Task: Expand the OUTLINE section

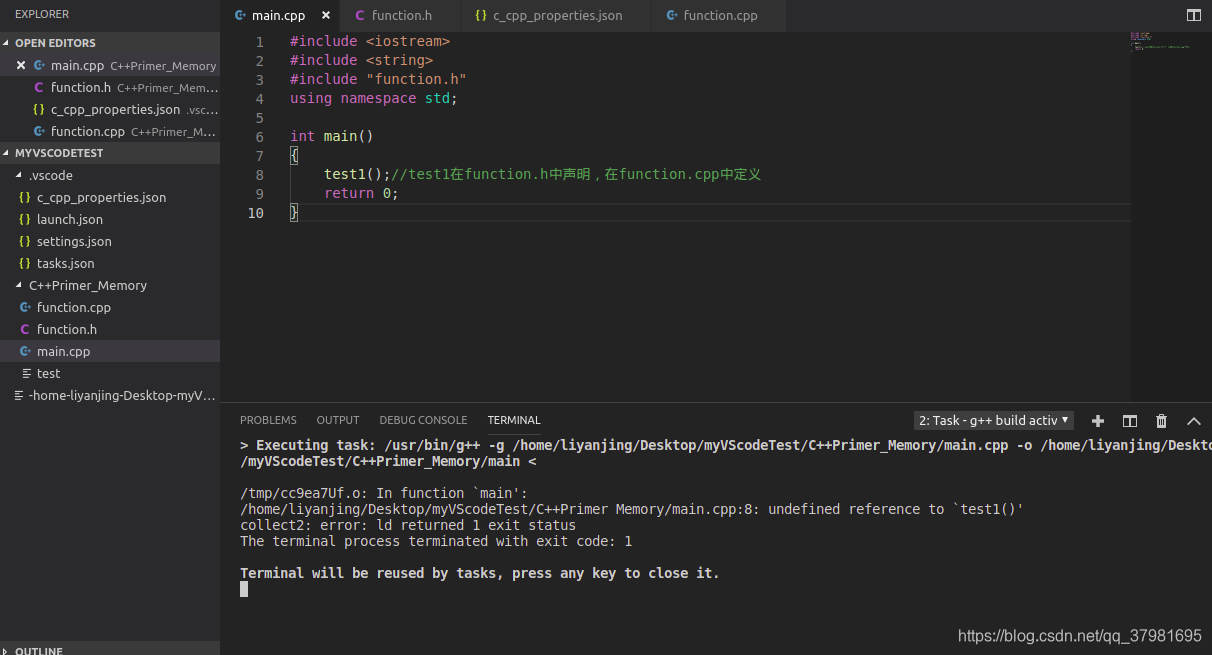Action: 110,649
